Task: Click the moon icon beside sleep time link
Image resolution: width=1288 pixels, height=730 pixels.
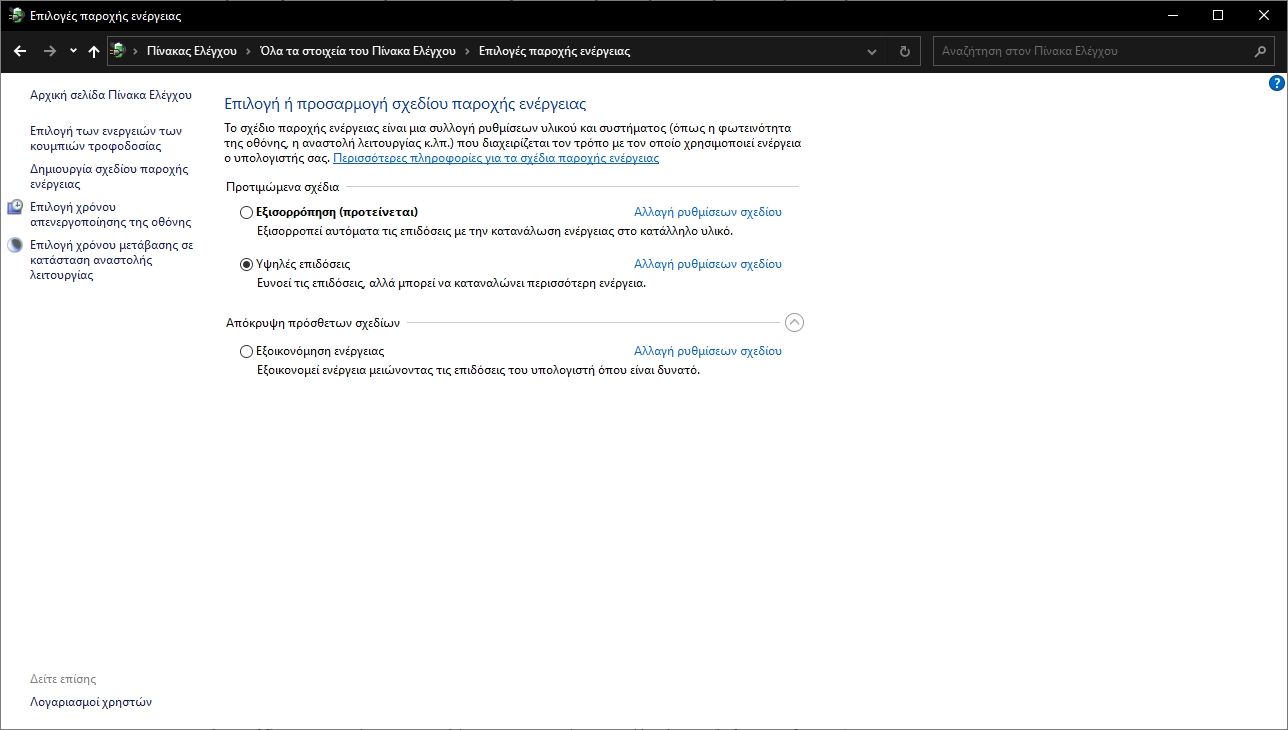Action: point(15,245)
